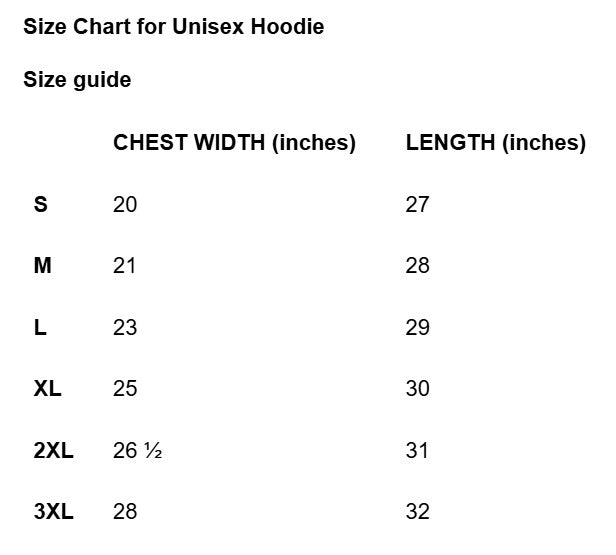Select chest width value 20 for S
The image size is (616, 555).
coord(125,205)
